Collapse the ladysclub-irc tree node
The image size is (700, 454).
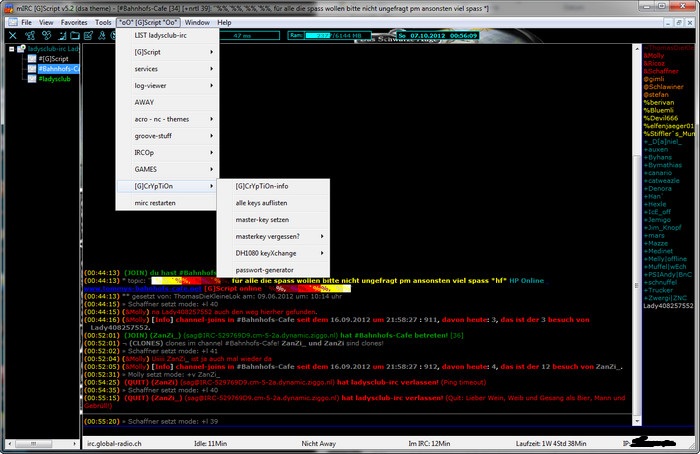pos(11,49)
